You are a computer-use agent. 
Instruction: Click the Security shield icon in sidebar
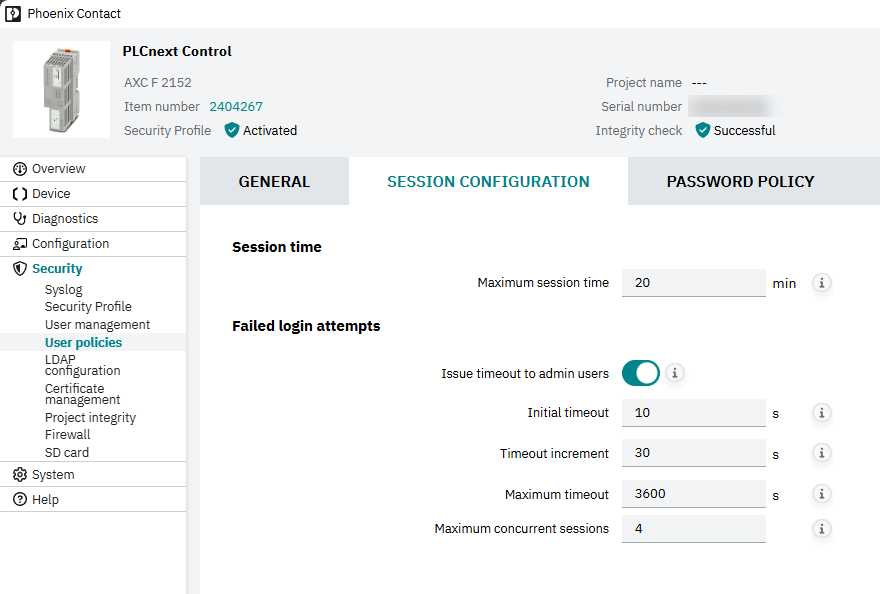click(20, 268)
